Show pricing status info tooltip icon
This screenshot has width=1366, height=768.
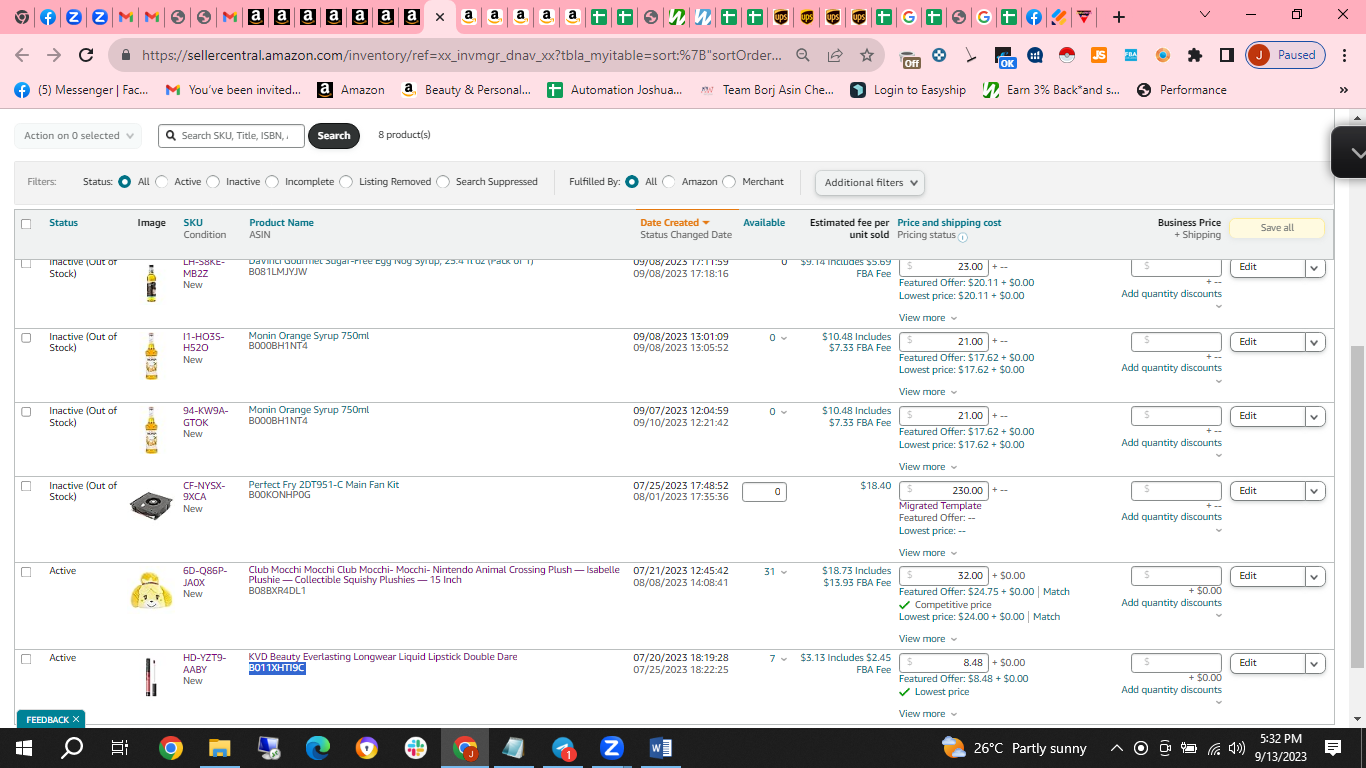tap(962, 237)
